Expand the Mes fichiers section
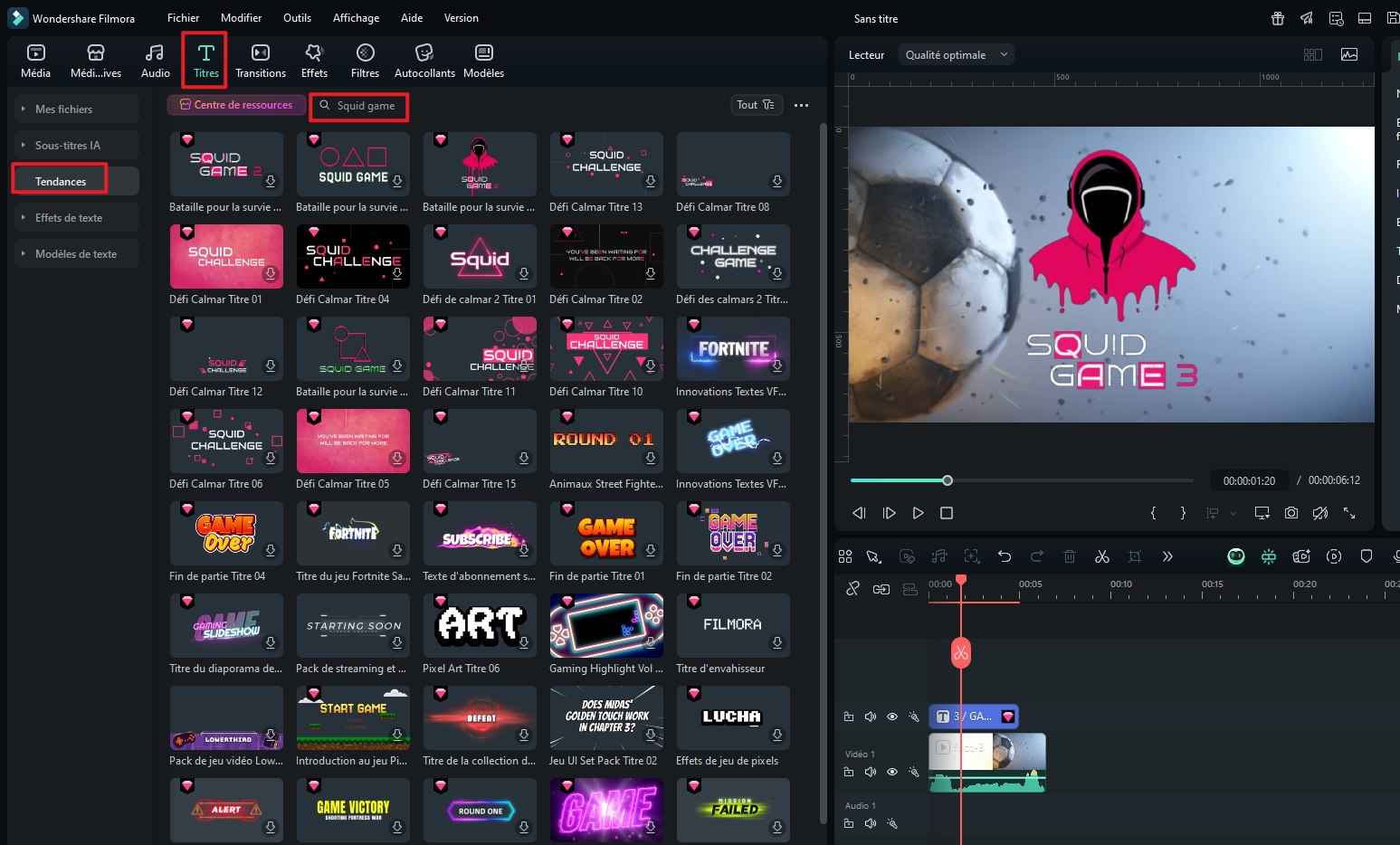This screenshot has height=845, width=1400. click(x=76, y=109)
